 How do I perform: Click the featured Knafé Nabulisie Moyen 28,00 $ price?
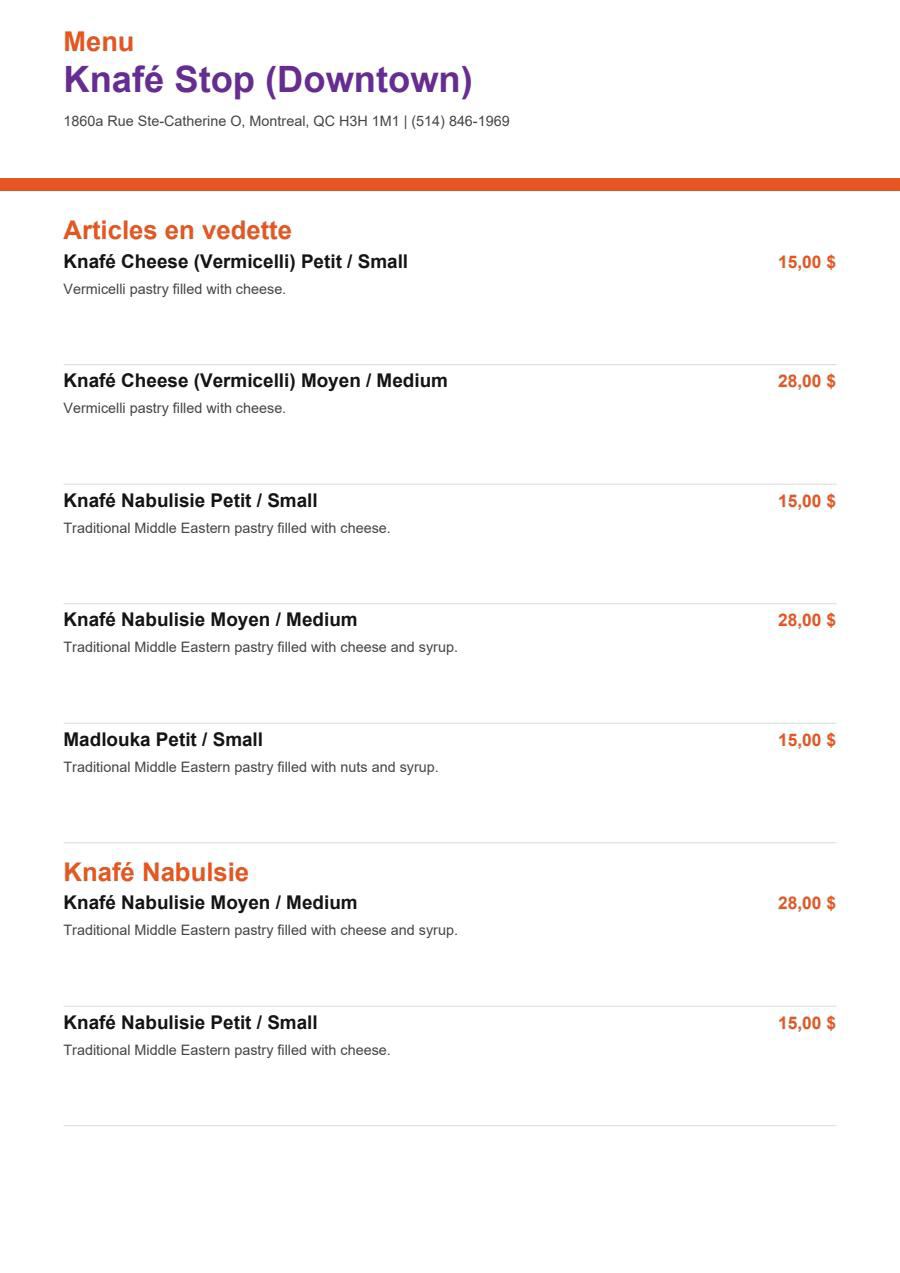(x=807, y=620)
